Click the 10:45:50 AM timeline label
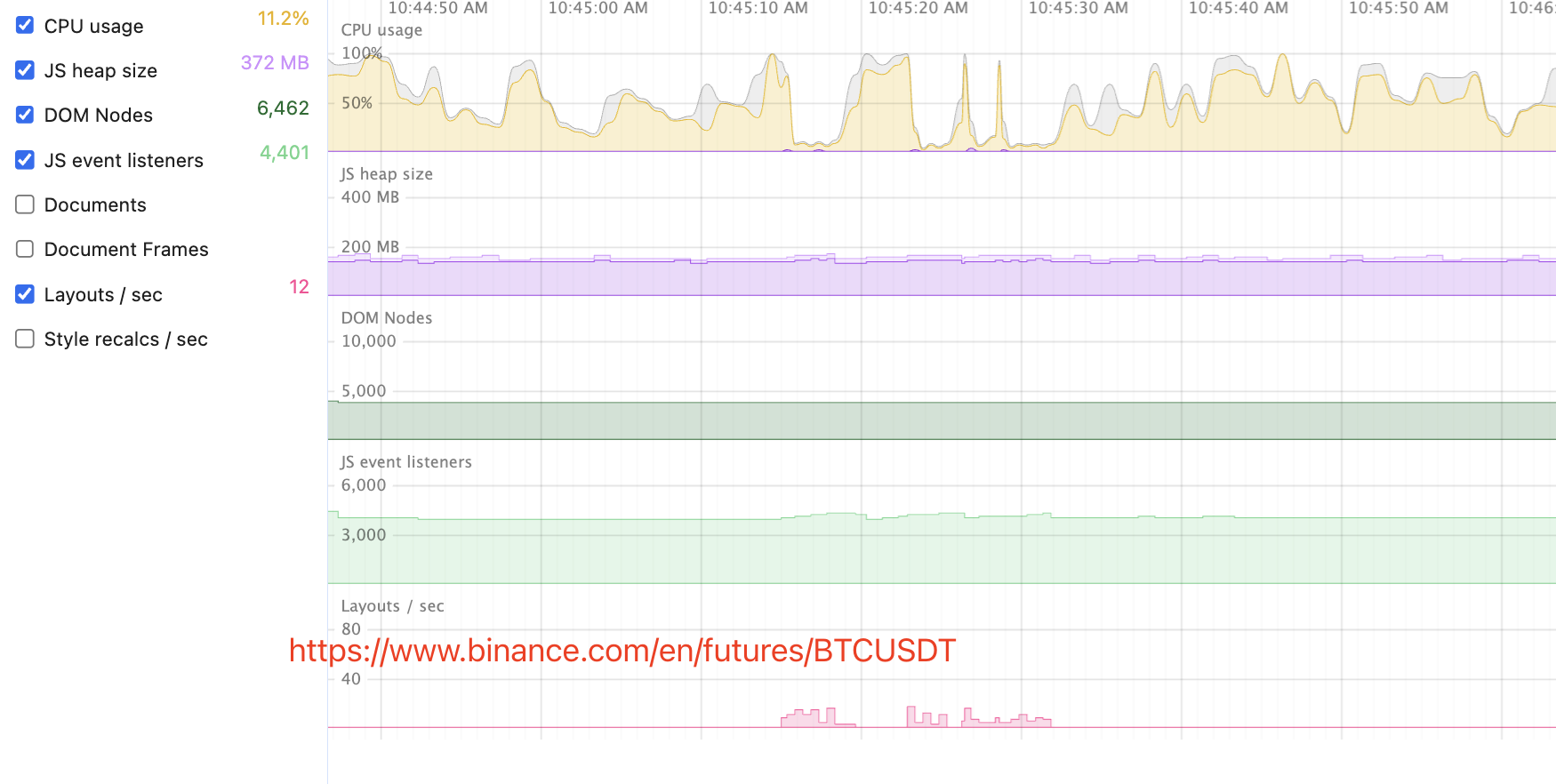Image resolution: width=1556 pixels, height=784 pixels. (x=1398, y=8)
